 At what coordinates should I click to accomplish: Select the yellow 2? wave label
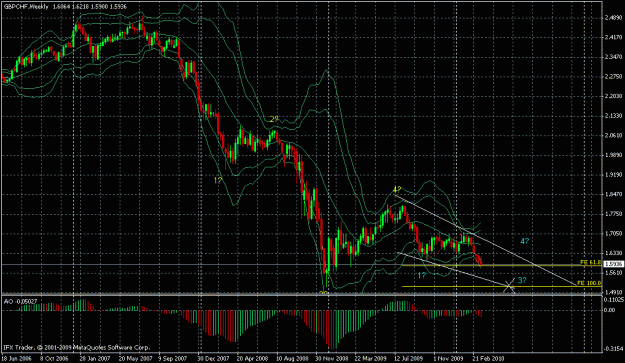274,119
